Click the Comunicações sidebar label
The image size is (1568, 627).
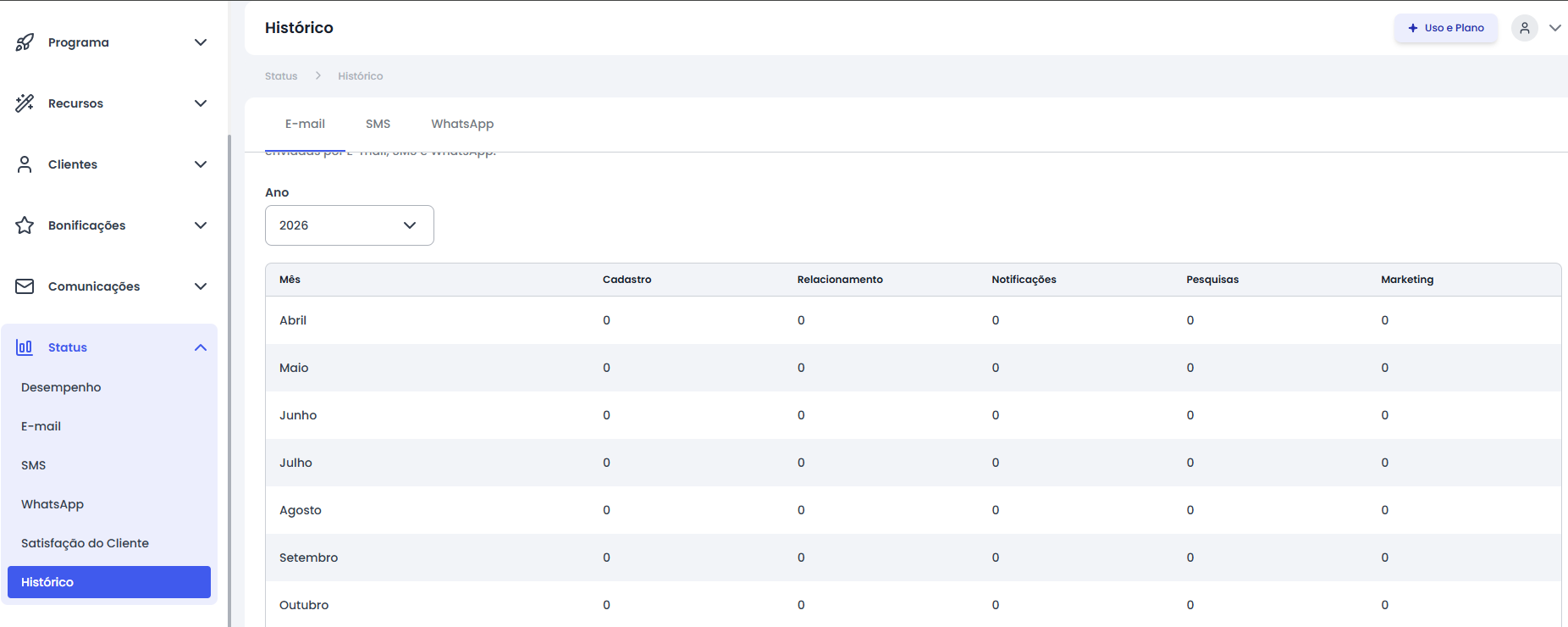[94, 286]
